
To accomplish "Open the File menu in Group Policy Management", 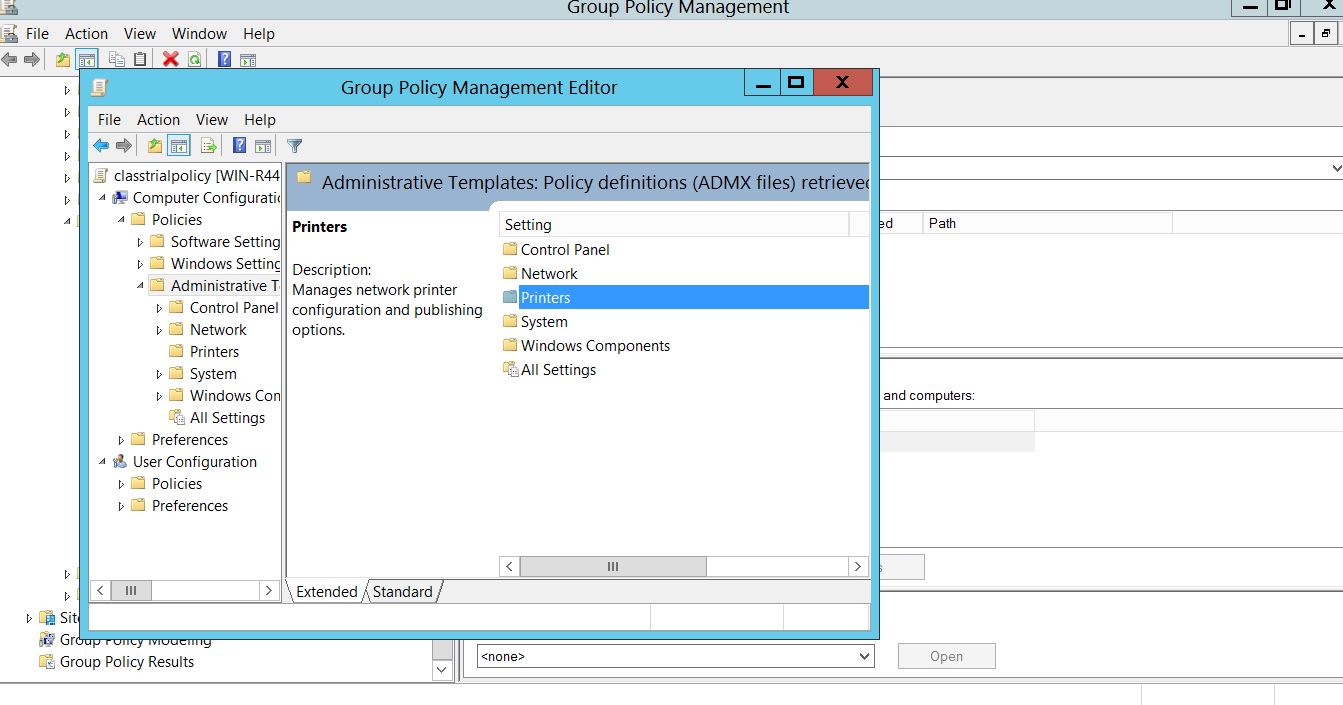I will coord(37,34).
